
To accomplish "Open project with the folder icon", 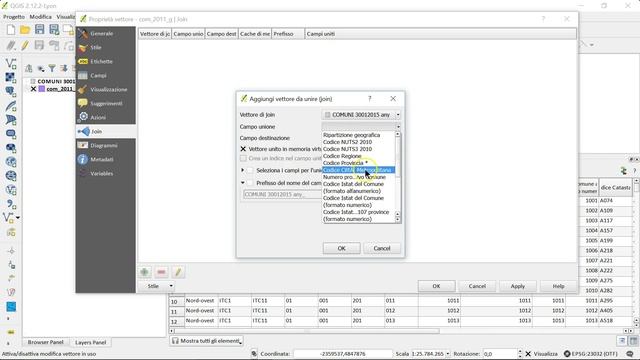I will tap(25, 29).
